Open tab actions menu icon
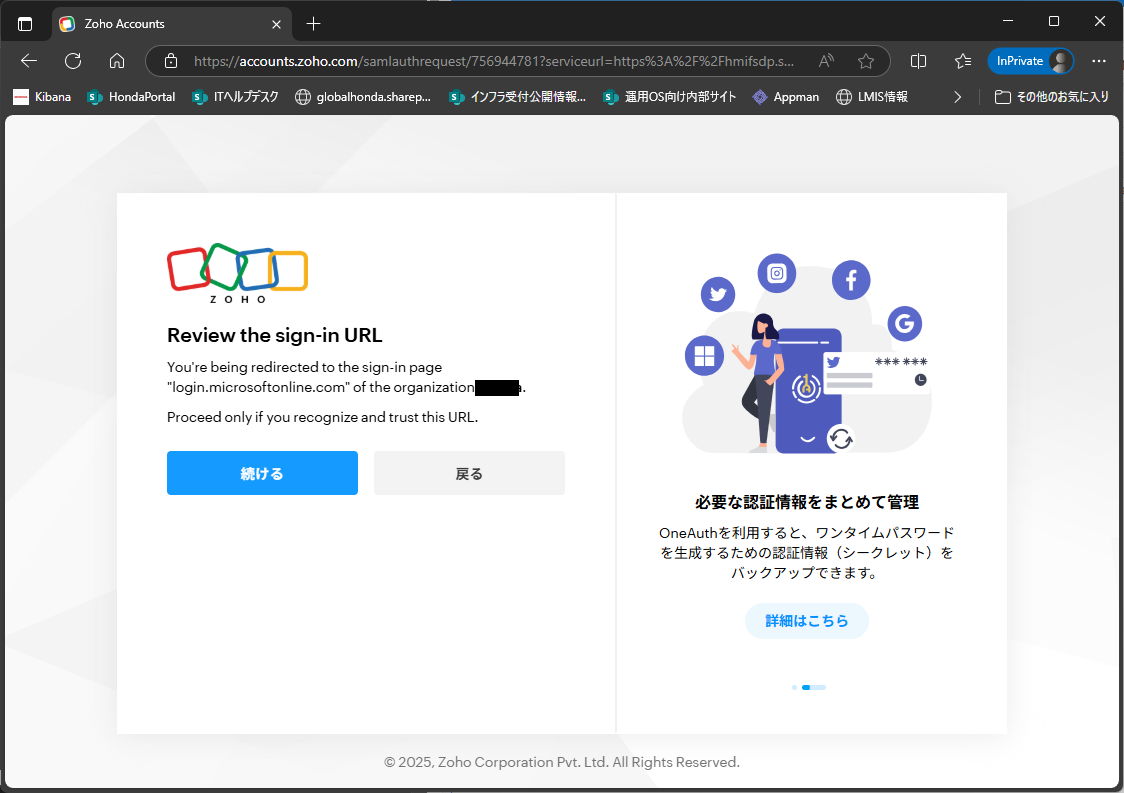 click(25, 24)
